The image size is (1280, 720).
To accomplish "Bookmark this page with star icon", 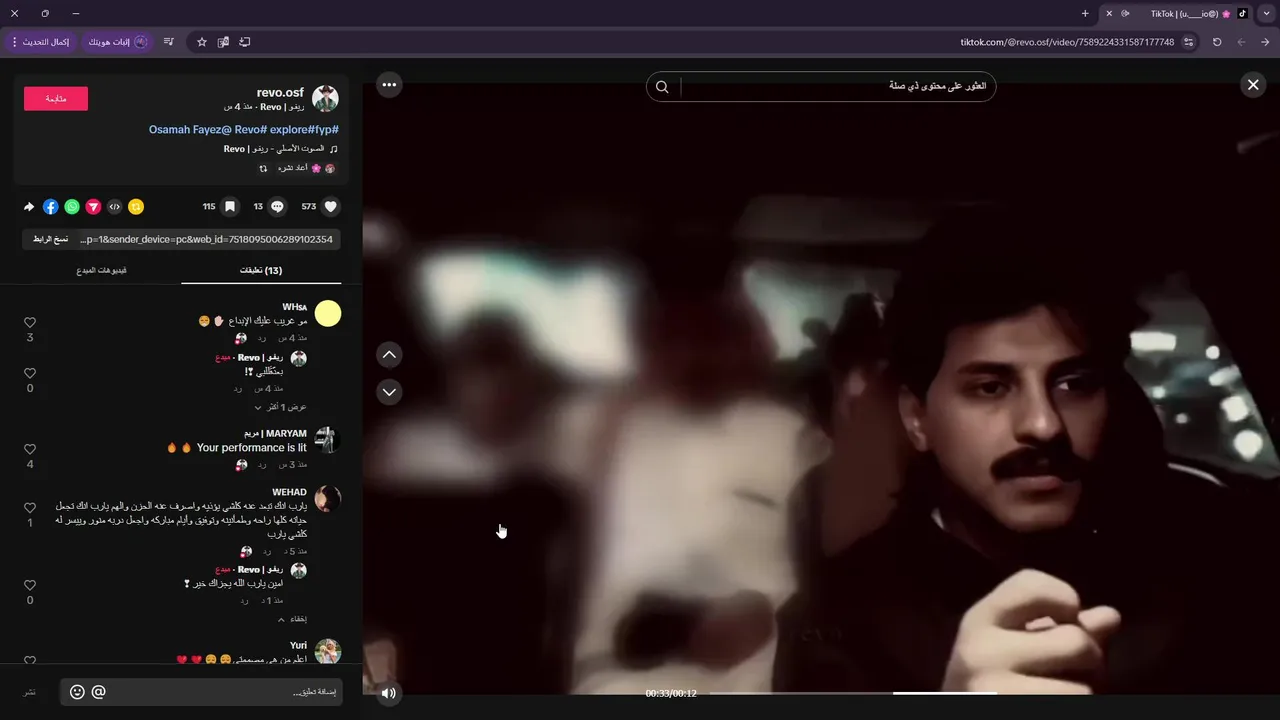I will tap(201, 42).
